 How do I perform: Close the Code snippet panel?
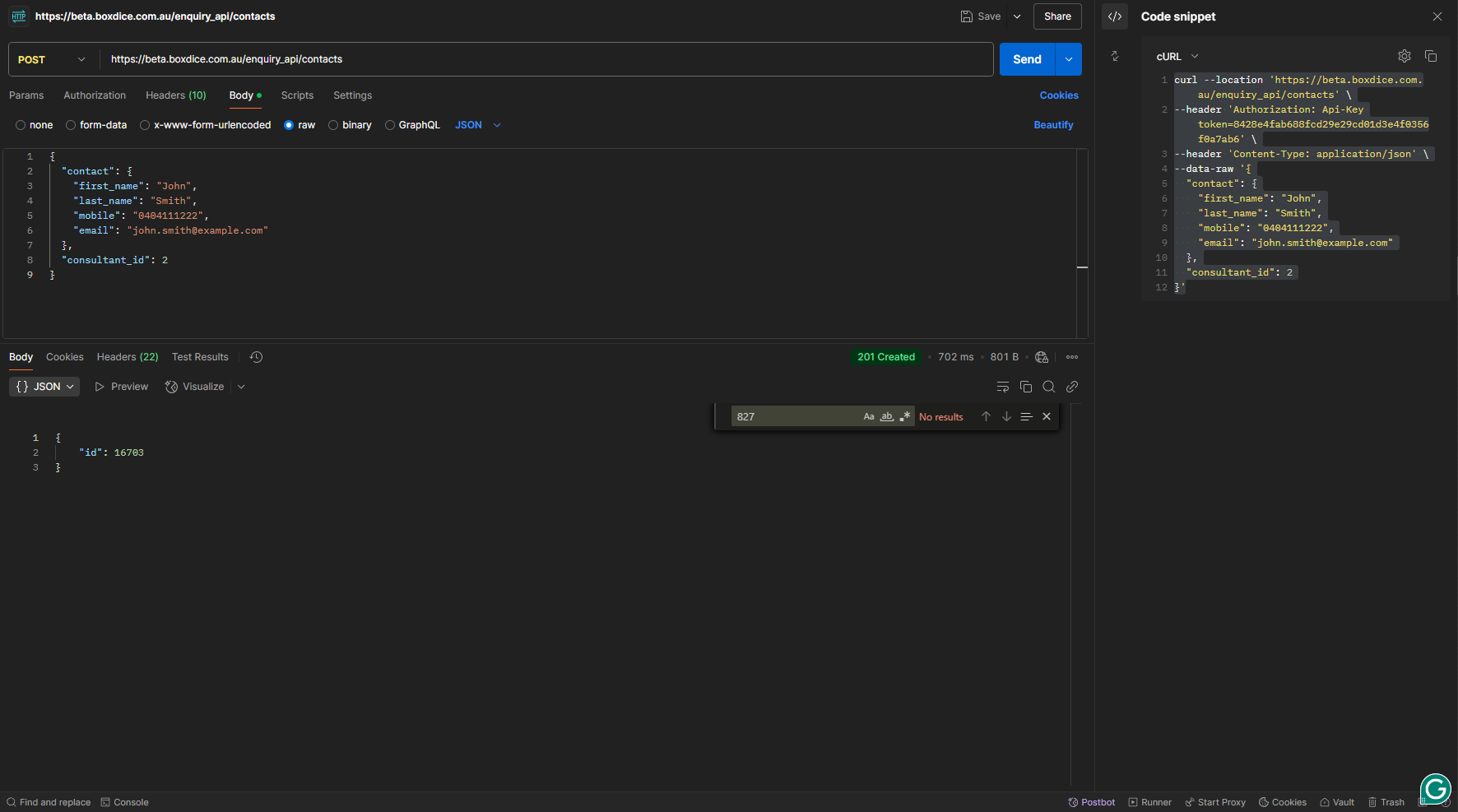[x=1437, y=16]
